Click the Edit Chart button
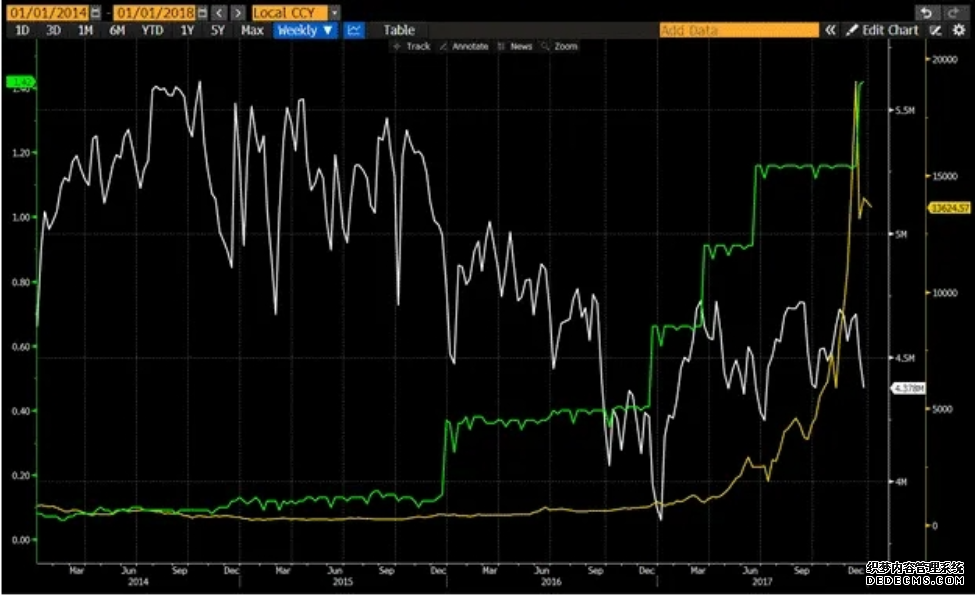975x595 pixels. [x=883, y=30]
